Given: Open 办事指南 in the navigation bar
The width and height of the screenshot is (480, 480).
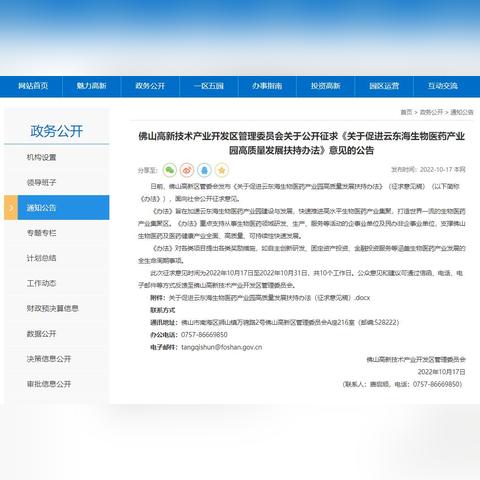Looking at the screenshot, I should pos(267,86).
